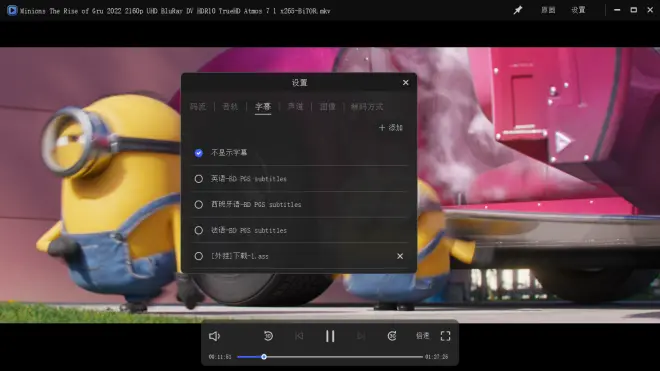The image size is (660, 371).
Task: Open the 设置 menu in the title bar
Action: pos(578,10)
